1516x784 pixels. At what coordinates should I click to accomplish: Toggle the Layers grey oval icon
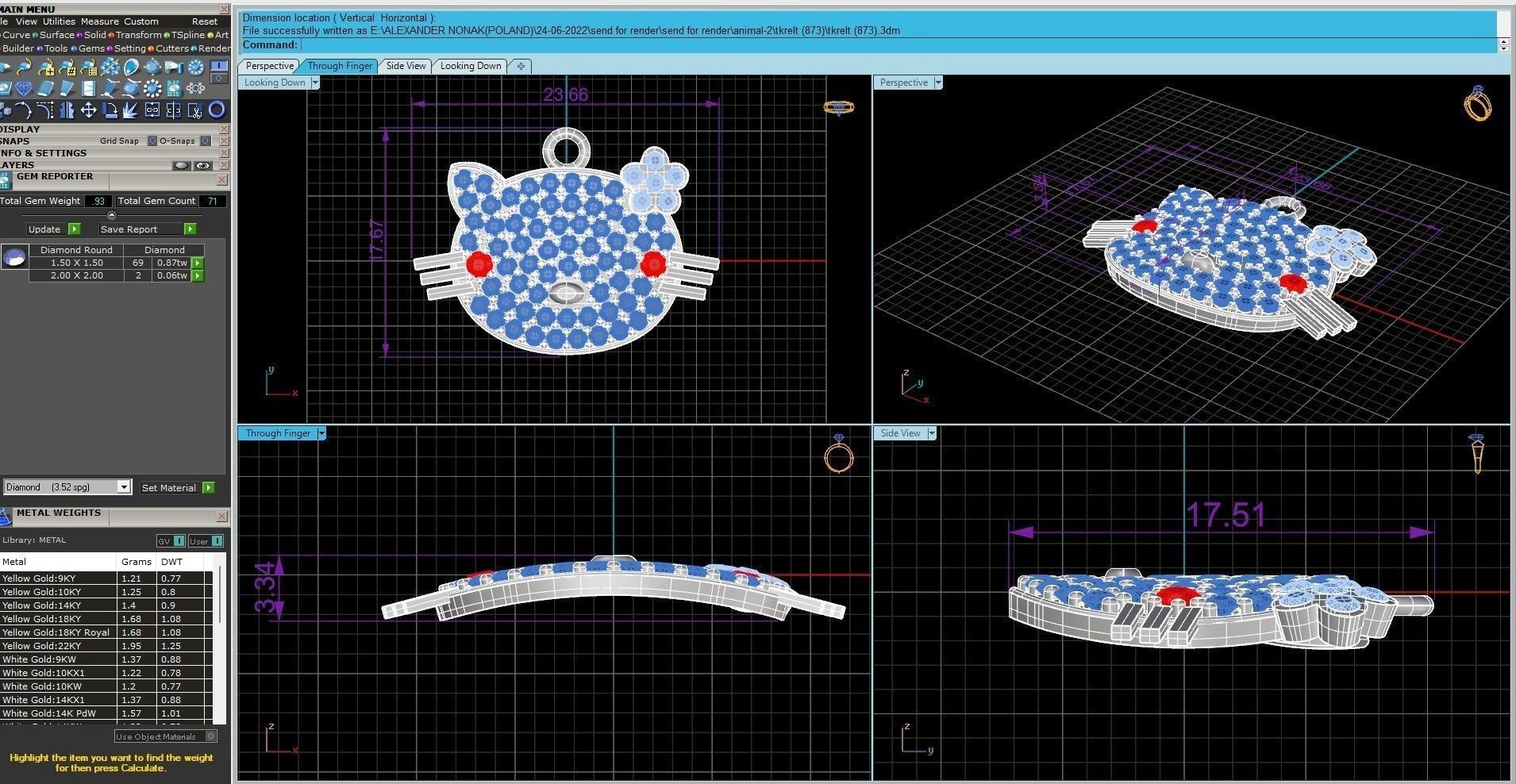coord(182,165)
